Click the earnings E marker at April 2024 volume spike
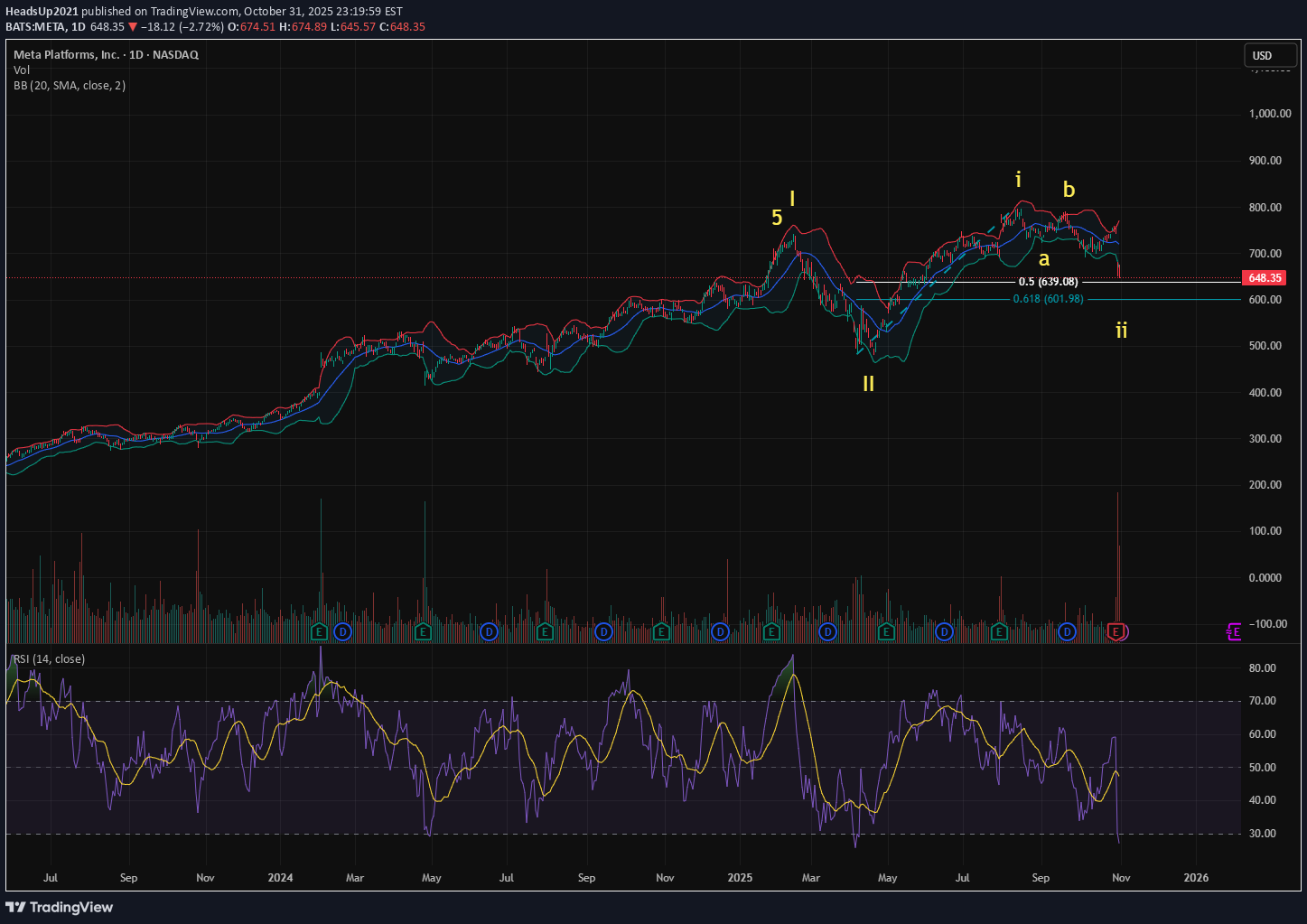This screenshot has height=924, width=1307. pyautogui.click(x=423, y=631)
